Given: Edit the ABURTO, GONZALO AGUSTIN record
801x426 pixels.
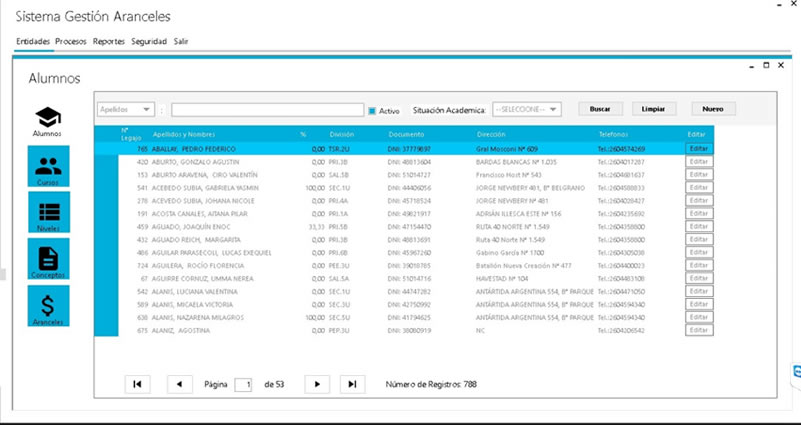Looking at the screenshot, I should coord(699,161).
